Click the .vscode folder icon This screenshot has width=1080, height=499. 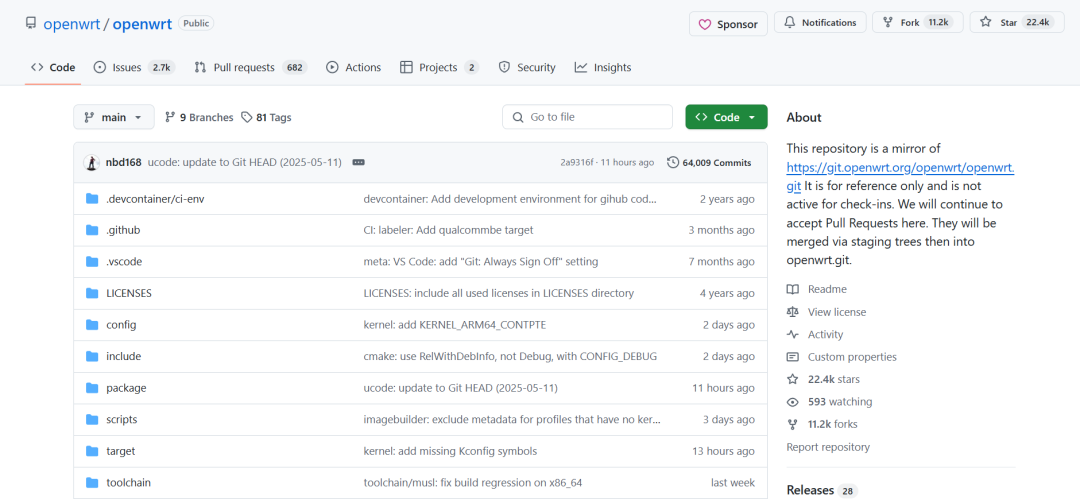click(x=92, y=262)
